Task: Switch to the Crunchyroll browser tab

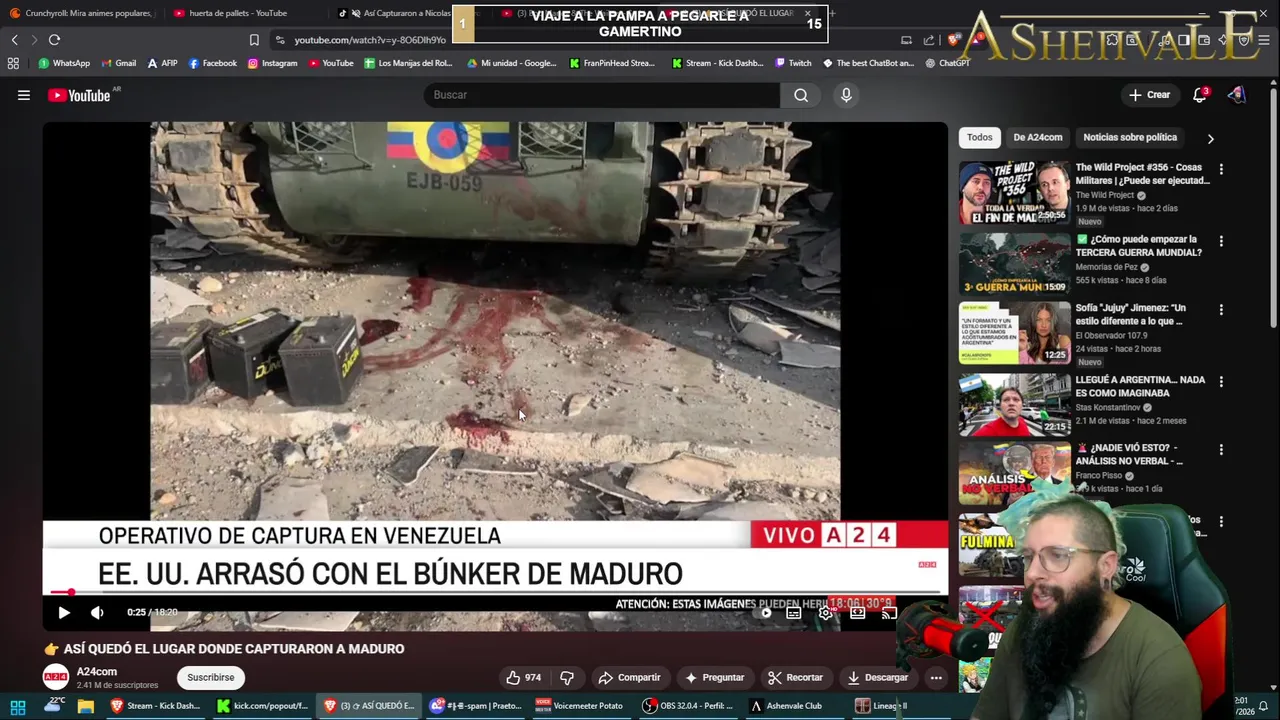Action: pyautogui.click(x=80, y=13)
